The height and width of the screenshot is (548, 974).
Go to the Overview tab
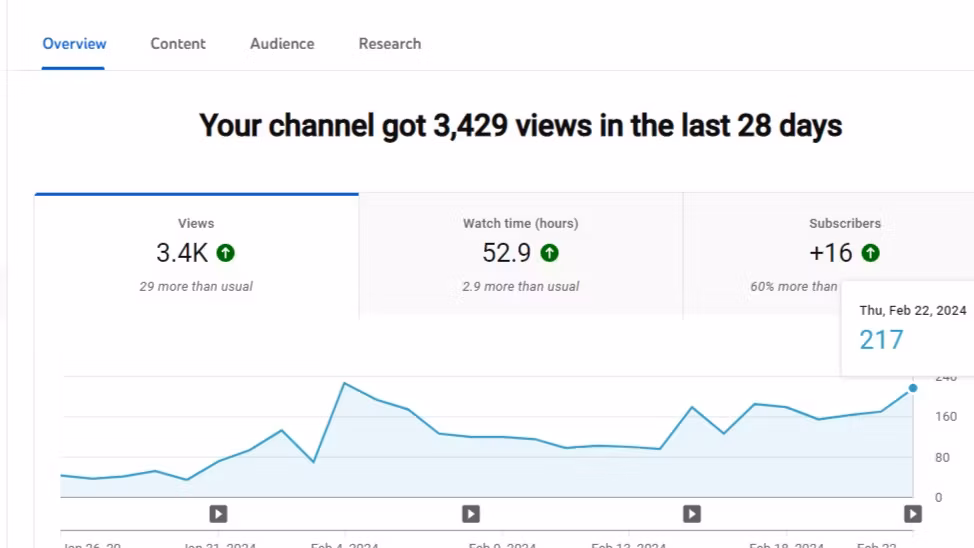[74, 44]
